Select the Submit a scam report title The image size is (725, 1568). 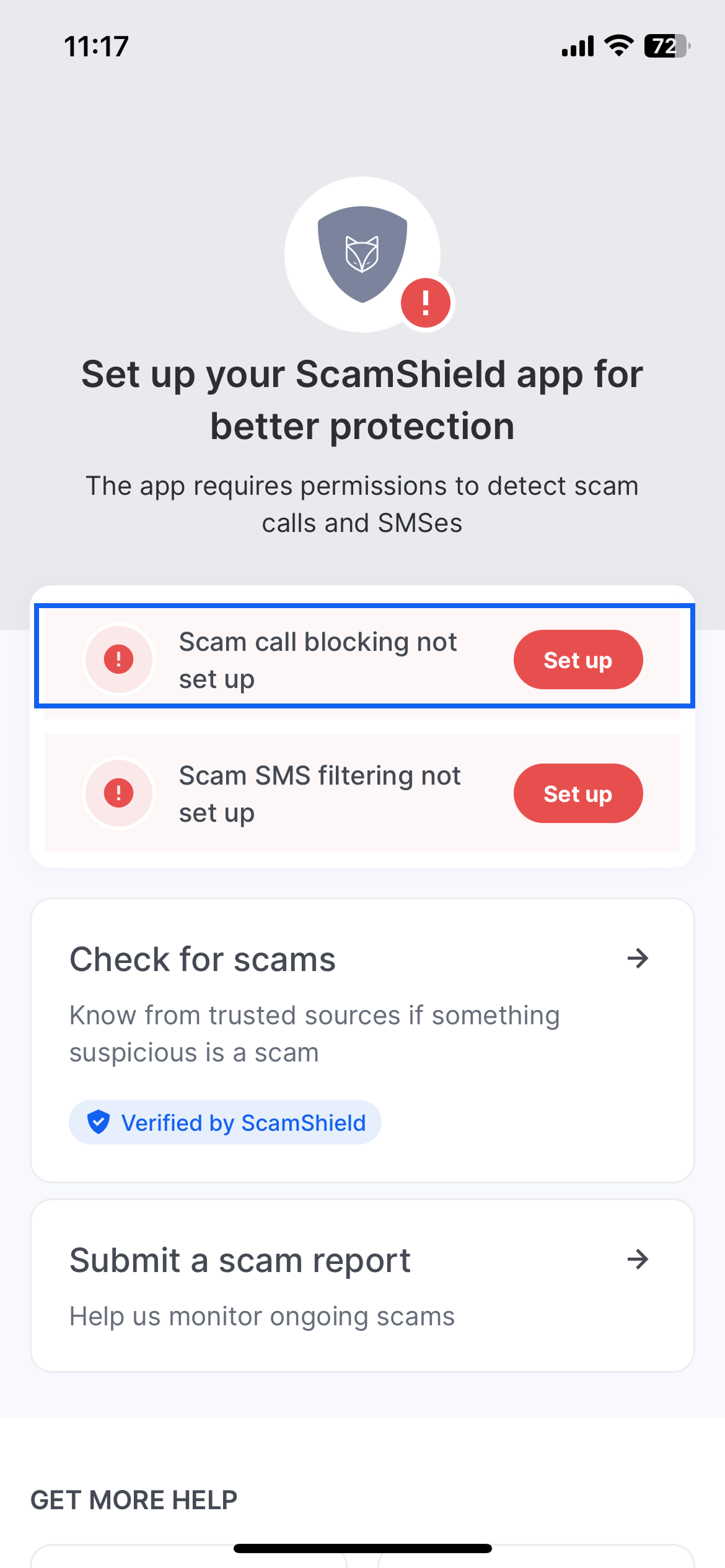(x=240, y=1260)
